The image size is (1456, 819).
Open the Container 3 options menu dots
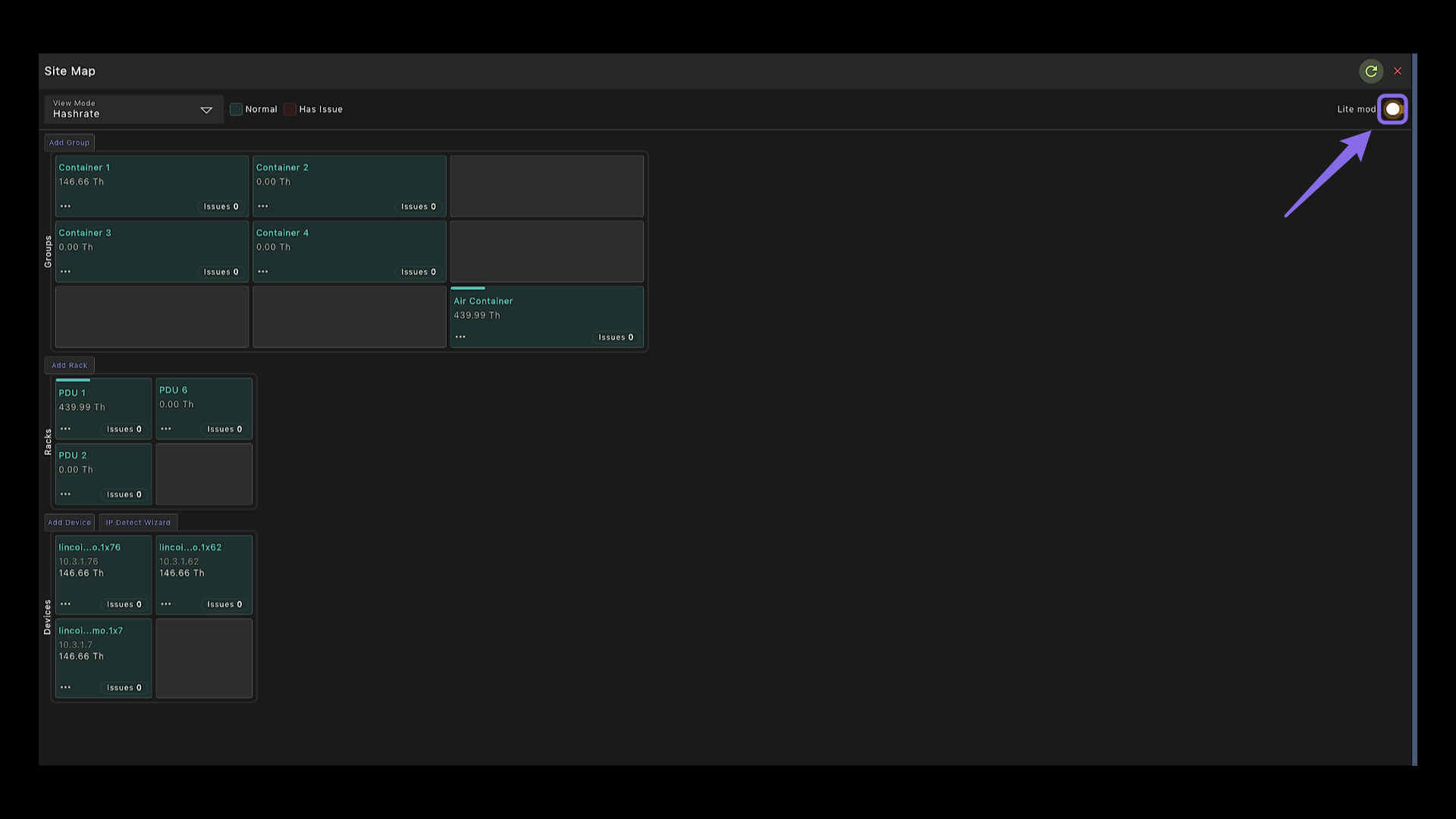[x=65, y=271]
